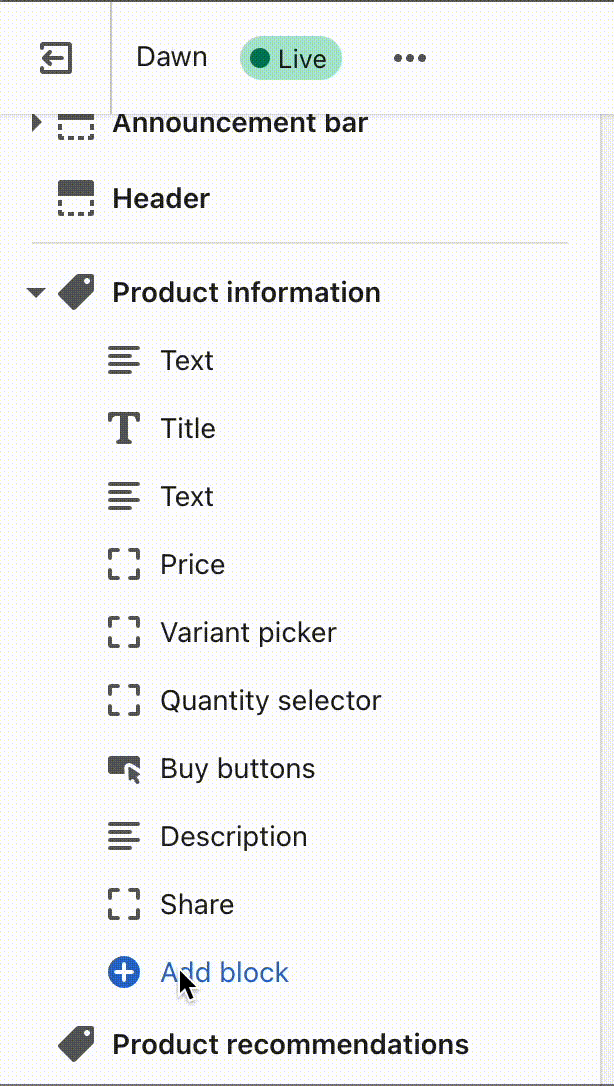Collapse the Product information section
The image size is (614, 1086).
[x=36, y=292]
